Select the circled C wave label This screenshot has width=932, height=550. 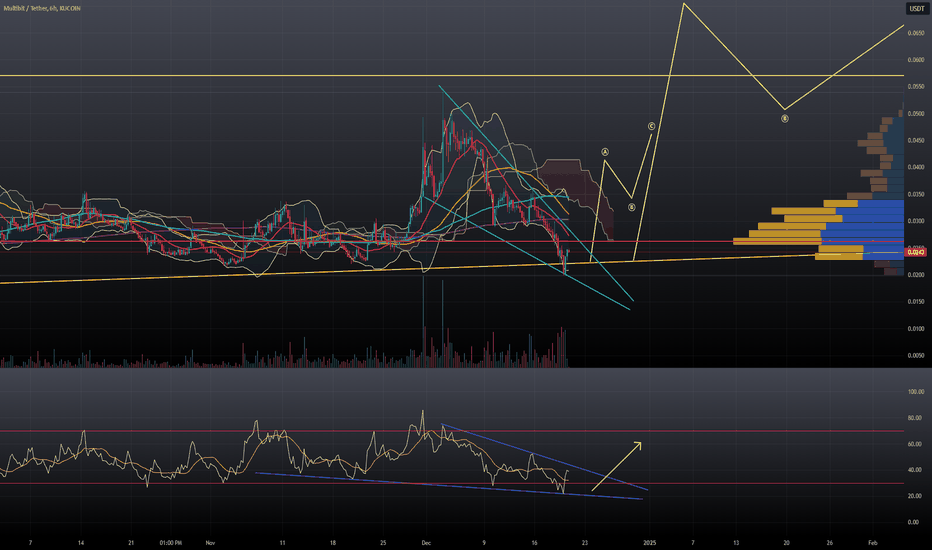coord(651,126)
